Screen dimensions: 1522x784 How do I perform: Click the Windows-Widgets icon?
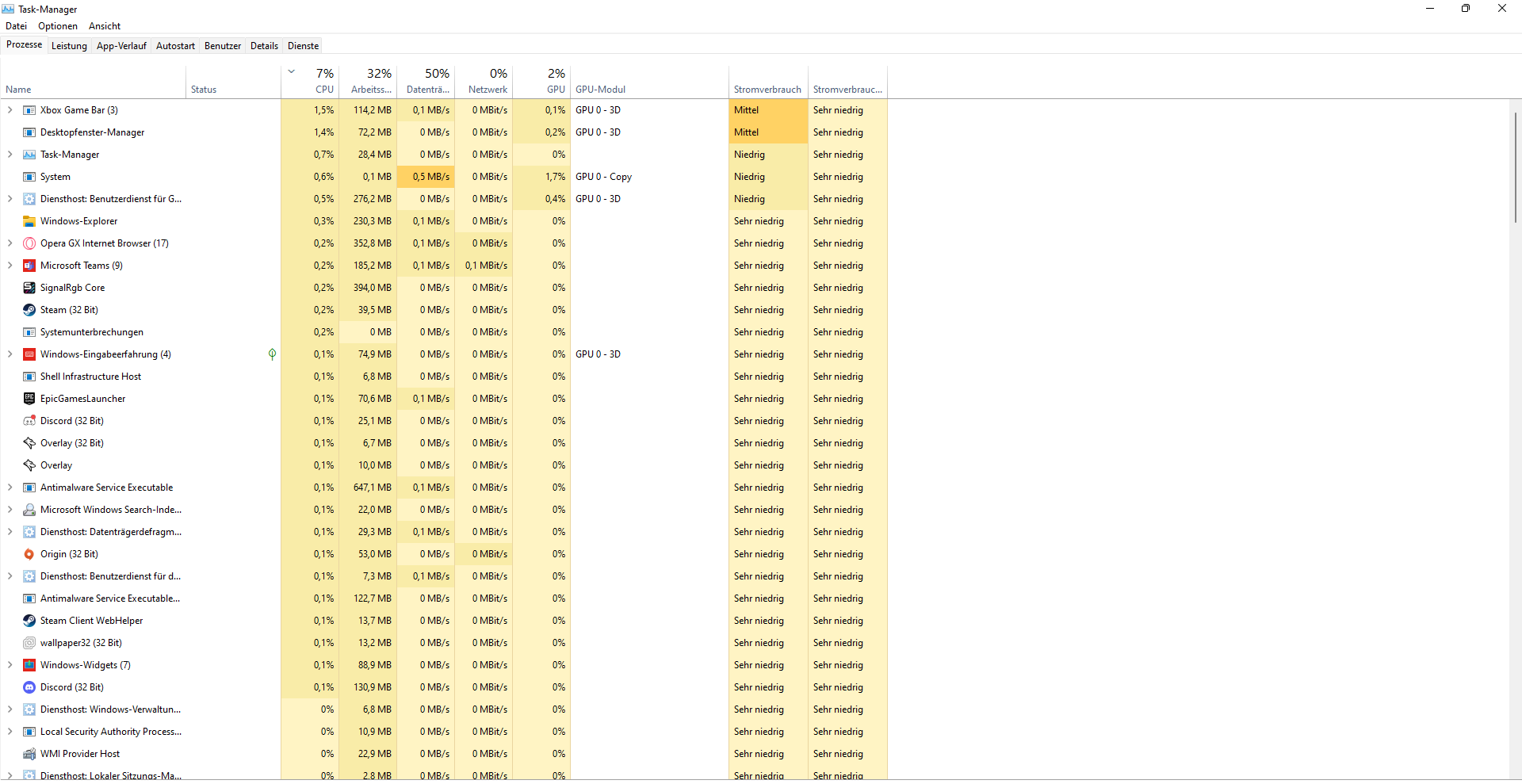point(29,665)
